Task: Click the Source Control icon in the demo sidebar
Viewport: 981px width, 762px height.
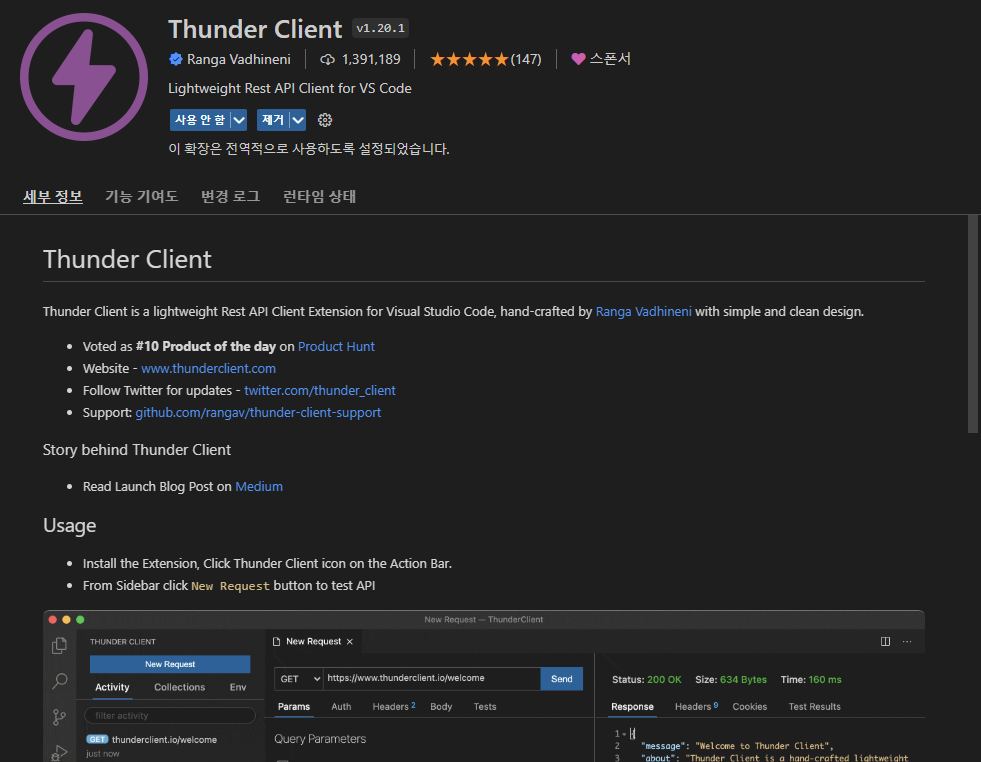Action: pos(59,717)
